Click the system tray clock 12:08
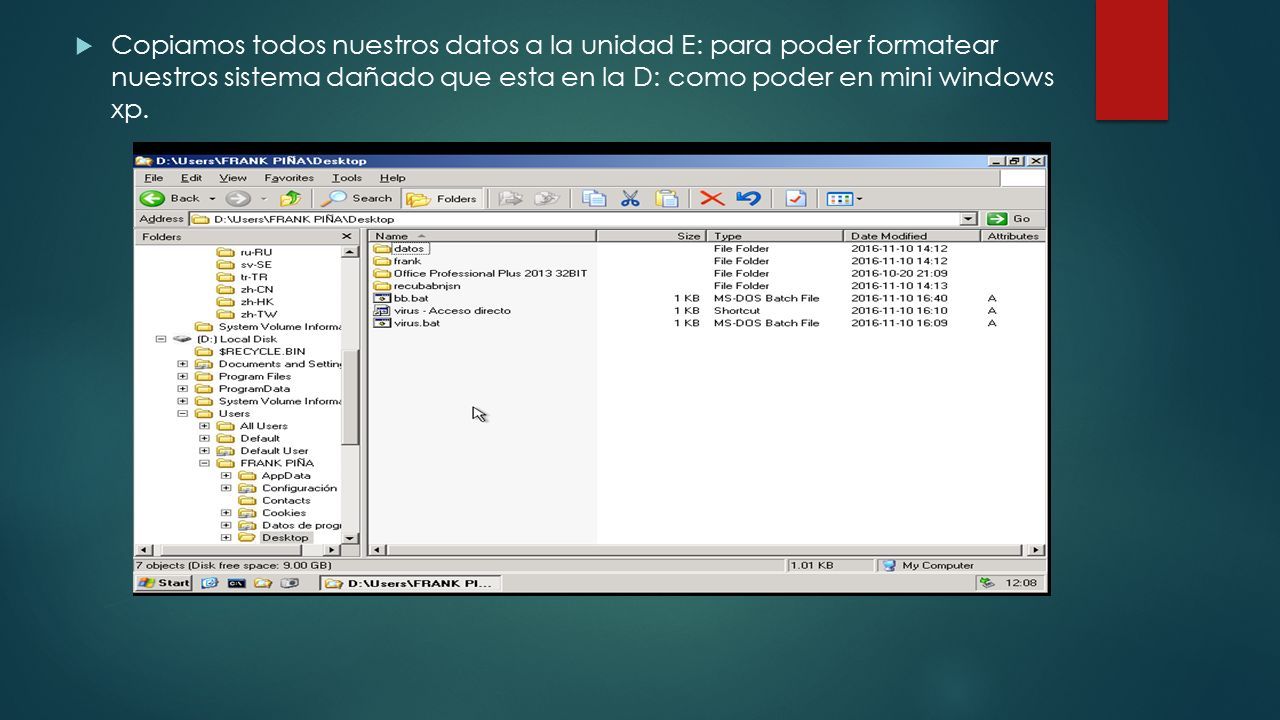 tap(1022, 582)
